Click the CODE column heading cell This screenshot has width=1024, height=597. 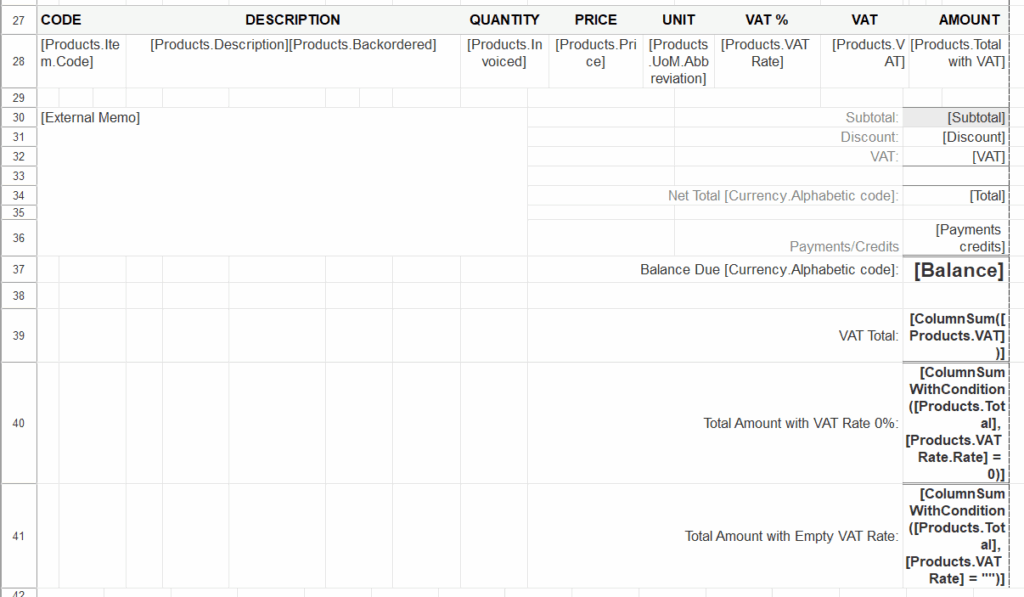pos(82,20)
